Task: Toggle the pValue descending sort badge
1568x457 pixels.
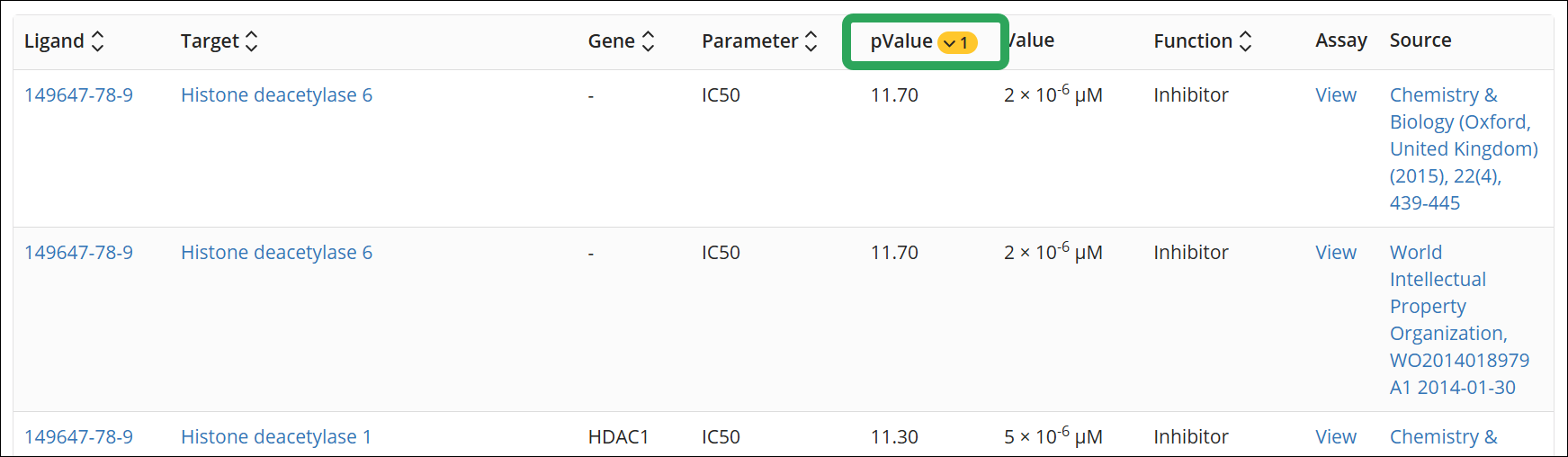Action: click(957, 42)
